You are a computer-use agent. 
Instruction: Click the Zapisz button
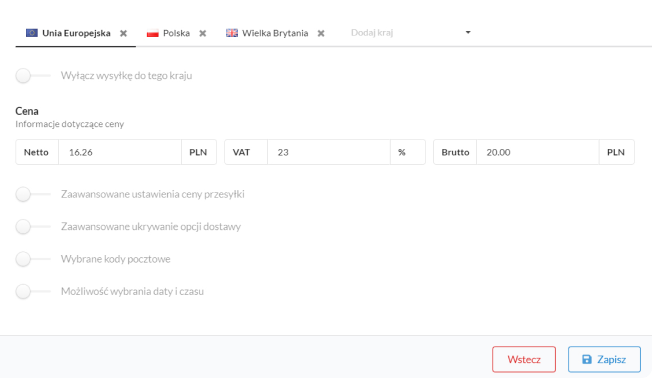(x=604, y=359)
